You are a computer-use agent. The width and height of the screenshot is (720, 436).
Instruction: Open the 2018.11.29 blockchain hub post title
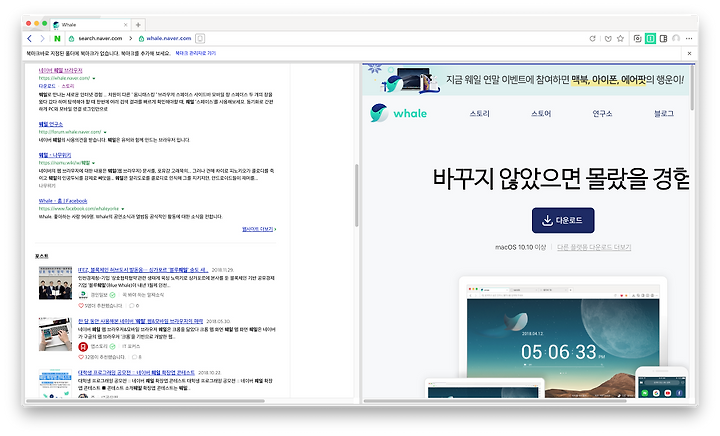coord(143,270)
